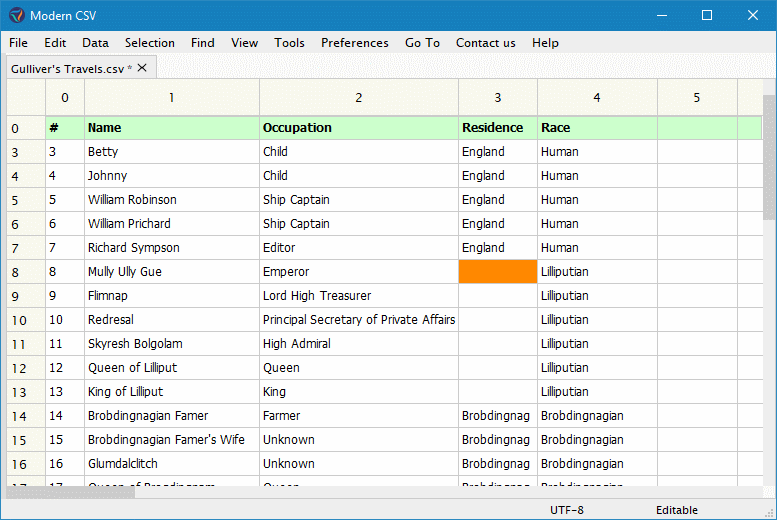The height and width of the screenshot is (520, 777).
Task: Select the William Prichard cell
Action: (171, 224)
